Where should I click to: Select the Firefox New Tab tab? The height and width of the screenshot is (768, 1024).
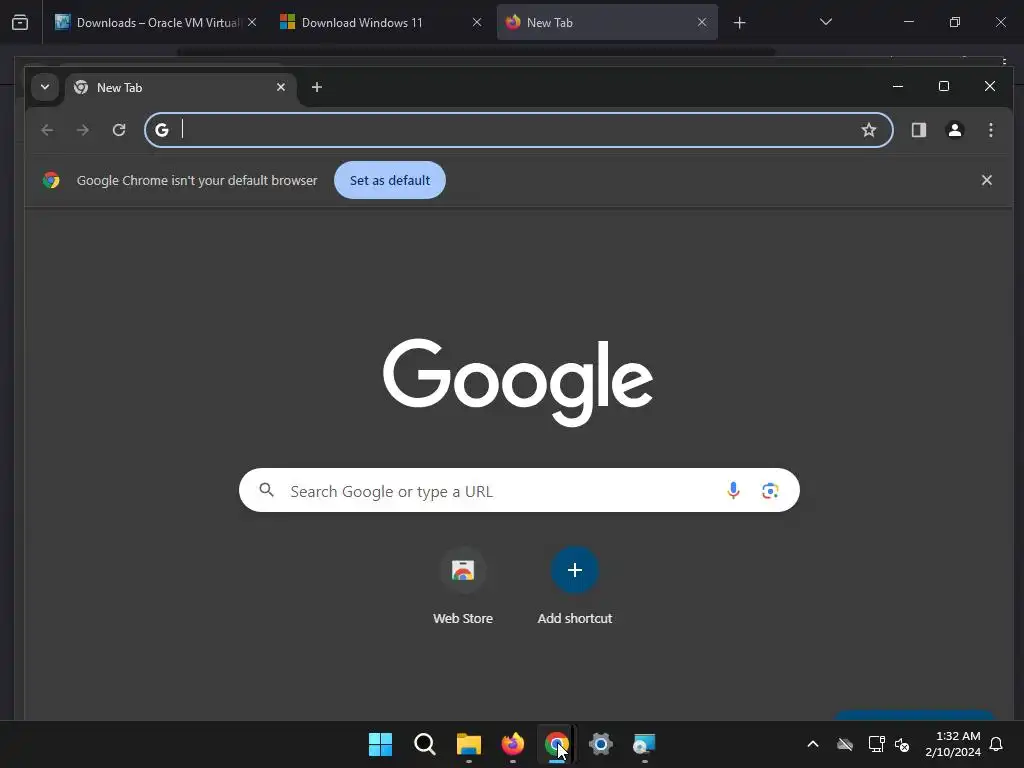[x=607, y=23]
